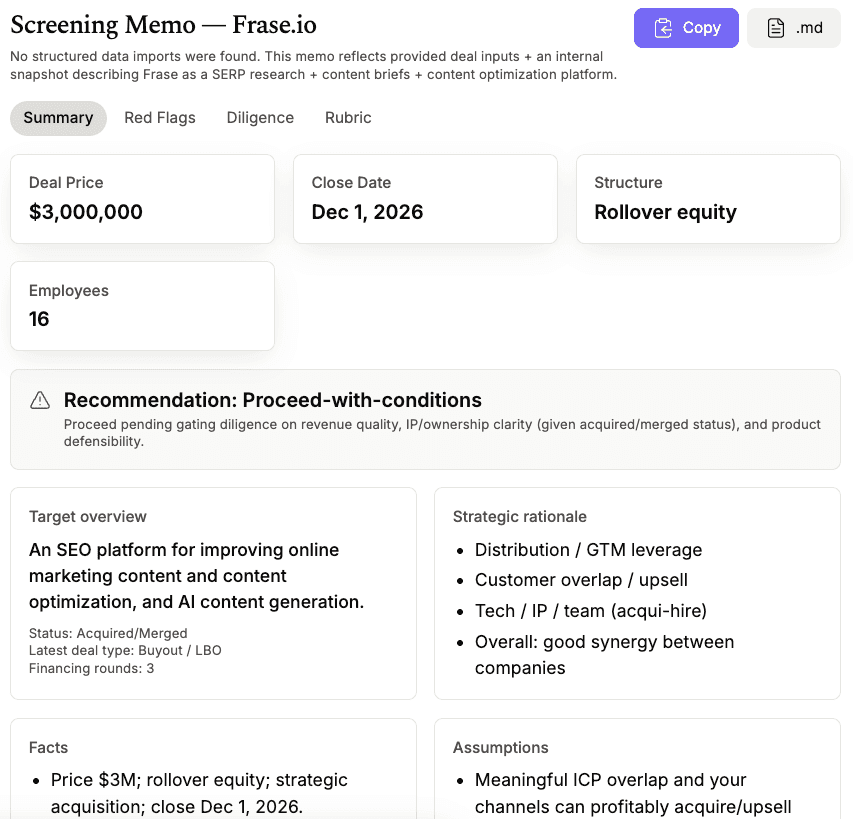Click the warning triangle icon beside Recommendation
Screen dimensions: 853x819
tap(40, 400)
